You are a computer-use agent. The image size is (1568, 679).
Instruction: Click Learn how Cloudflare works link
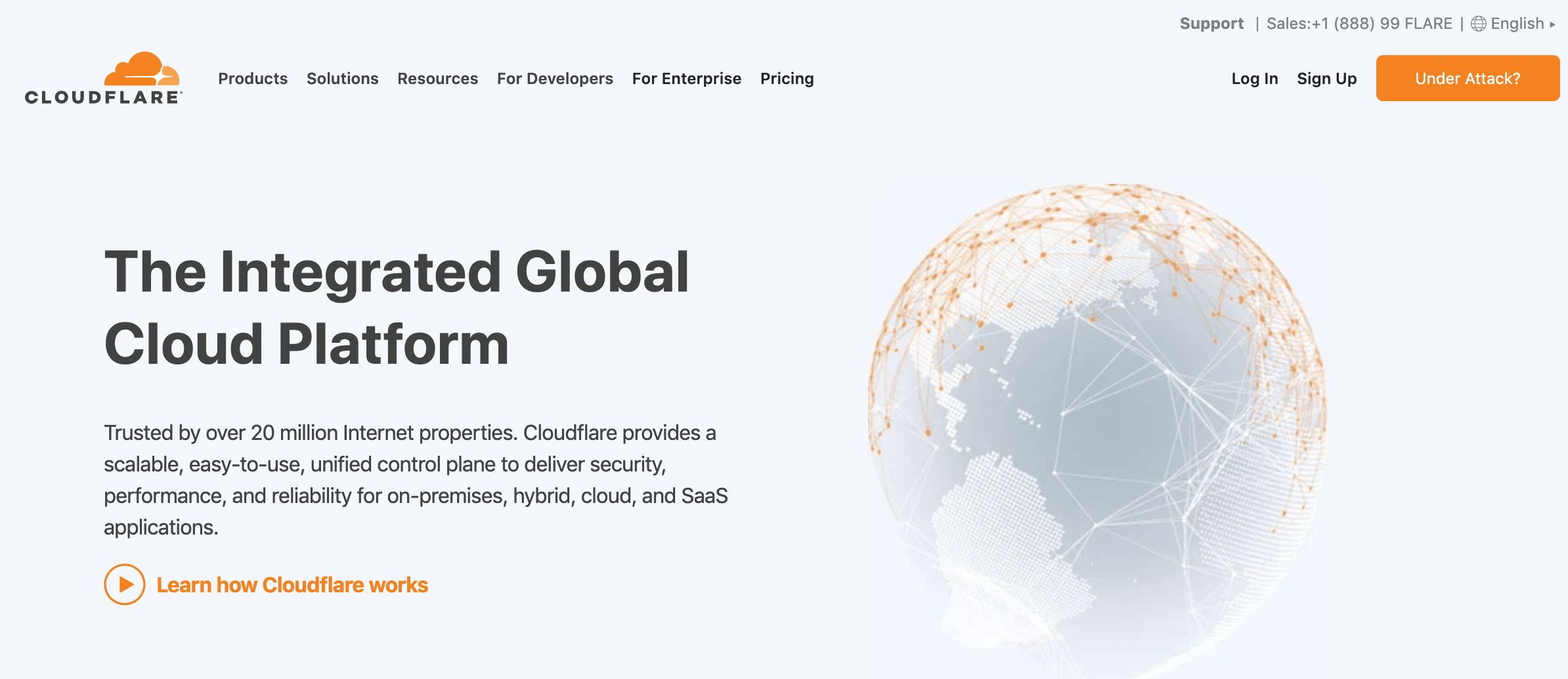click(292, 584)
